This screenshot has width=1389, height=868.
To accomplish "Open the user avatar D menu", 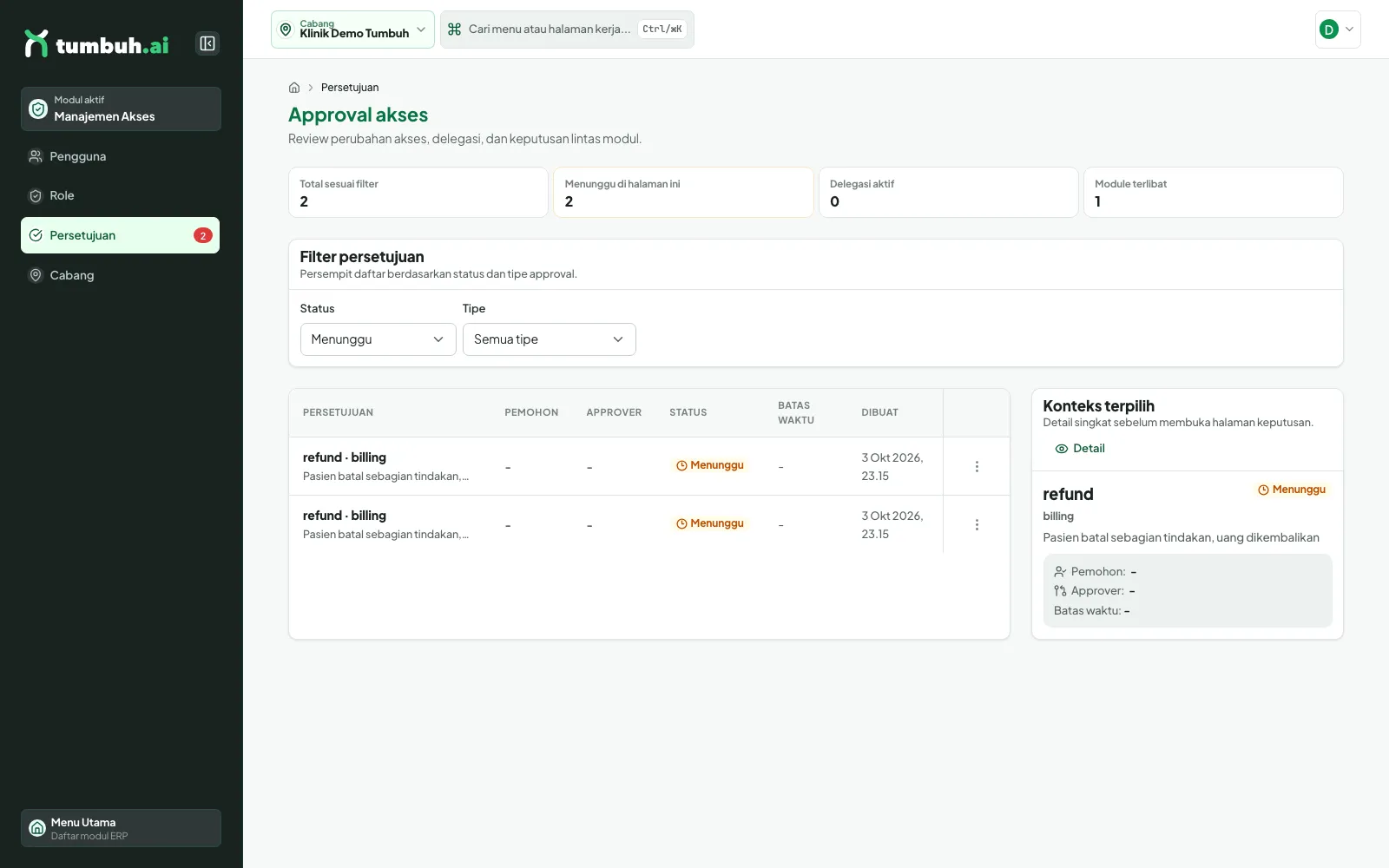I will [x=1338, y=30].
